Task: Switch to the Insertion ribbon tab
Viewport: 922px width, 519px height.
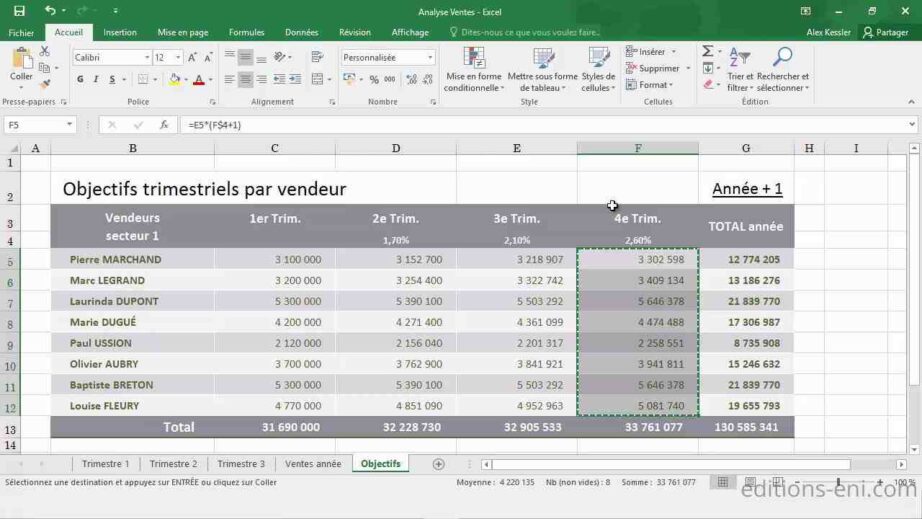Action: pyautogui.click(x=120, y=32)
